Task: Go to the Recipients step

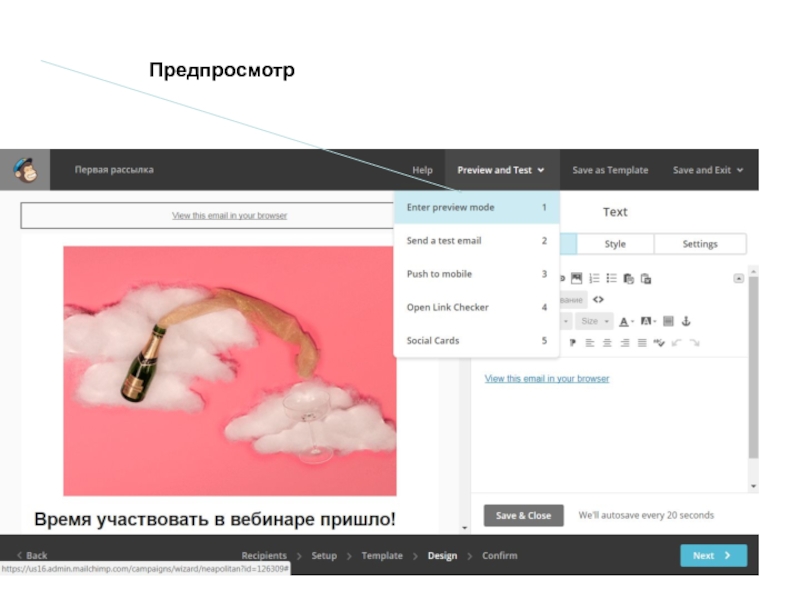Action: click(x=264, y=555)
